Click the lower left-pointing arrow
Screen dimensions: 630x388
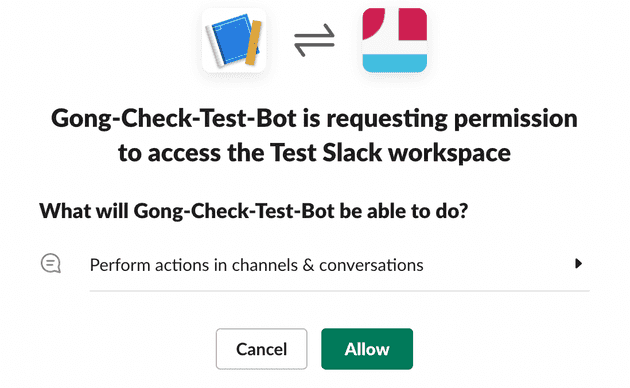pyautogui.click(x=314, y=49)
